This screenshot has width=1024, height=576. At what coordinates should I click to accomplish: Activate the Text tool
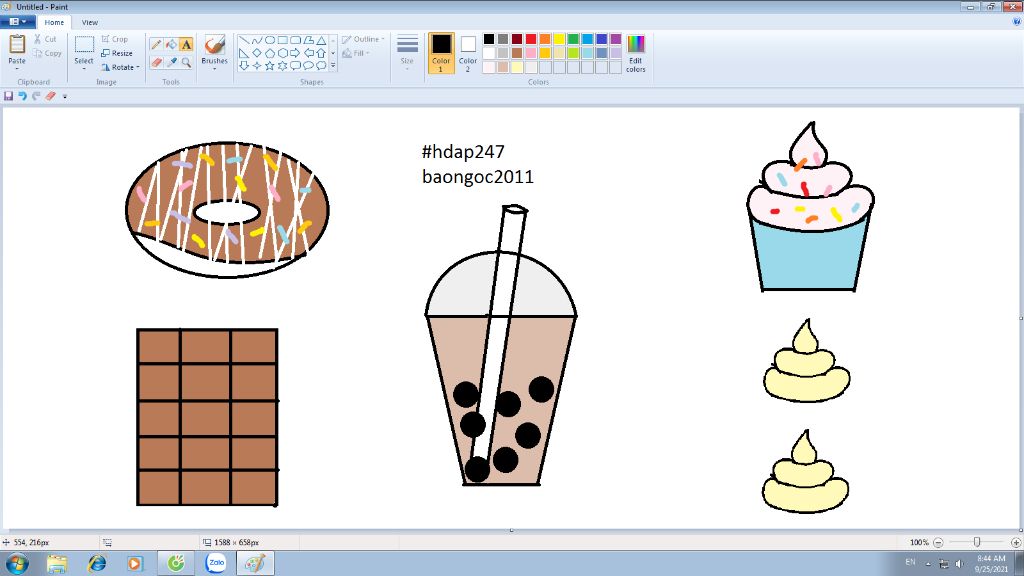(x=186, y=44)
